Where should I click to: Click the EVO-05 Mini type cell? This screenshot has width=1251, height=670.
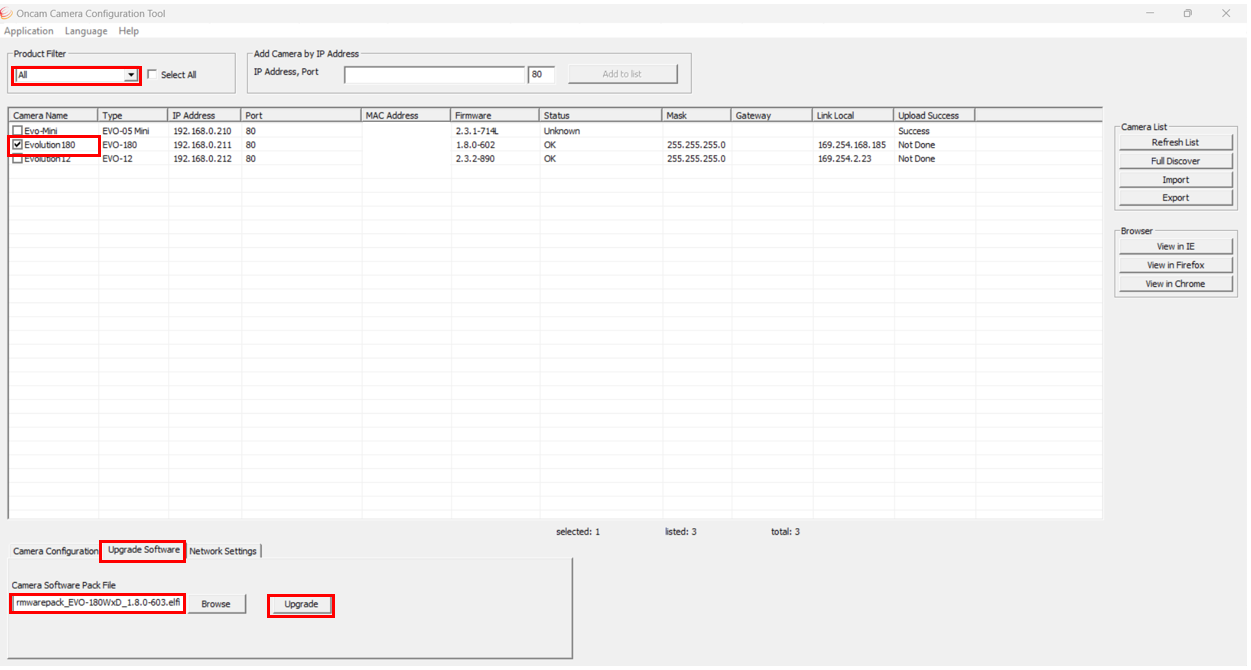126,131
